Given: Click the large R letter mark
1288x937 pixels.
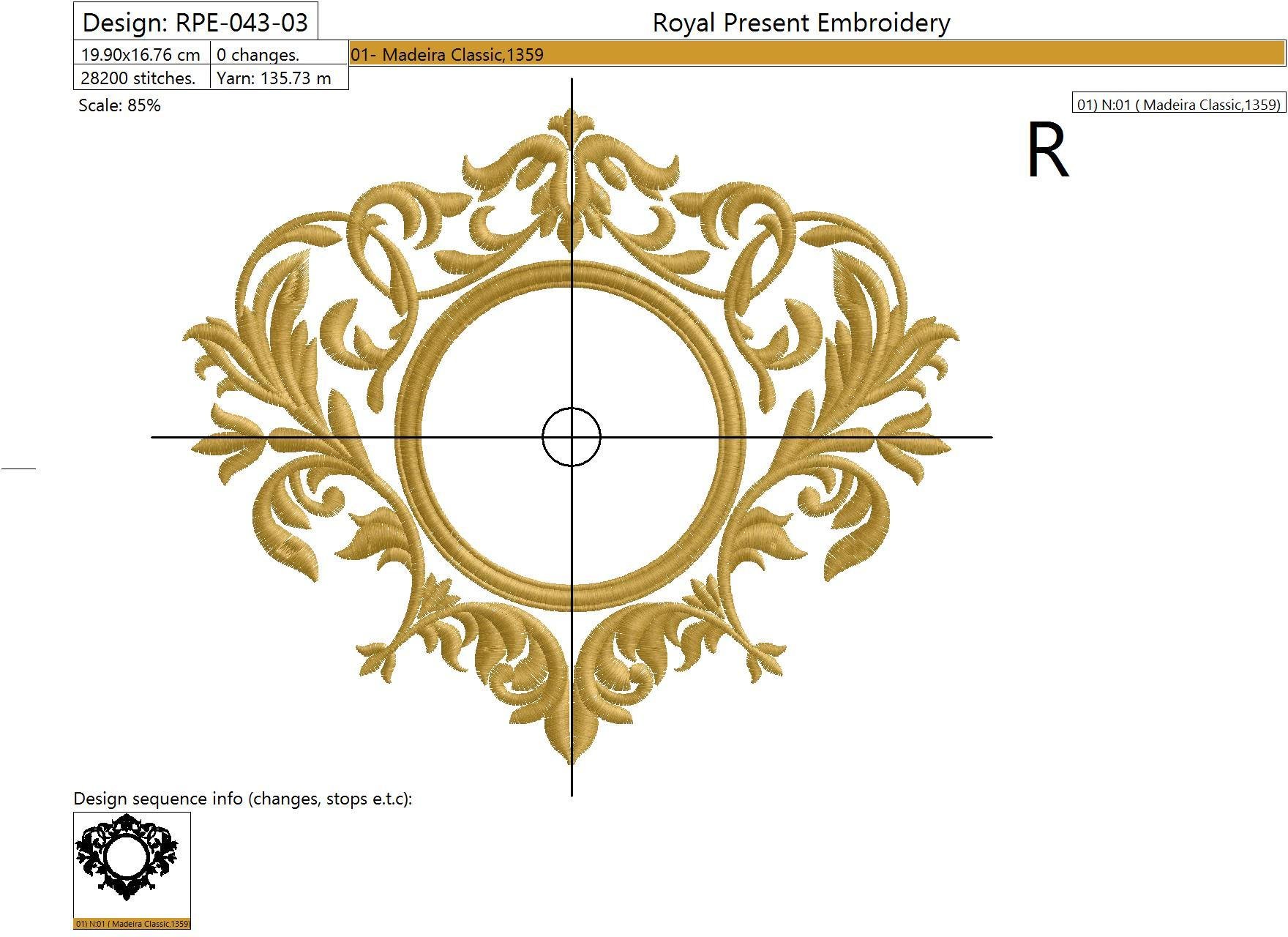Looking at the screenshot, I should point(1047,151).
